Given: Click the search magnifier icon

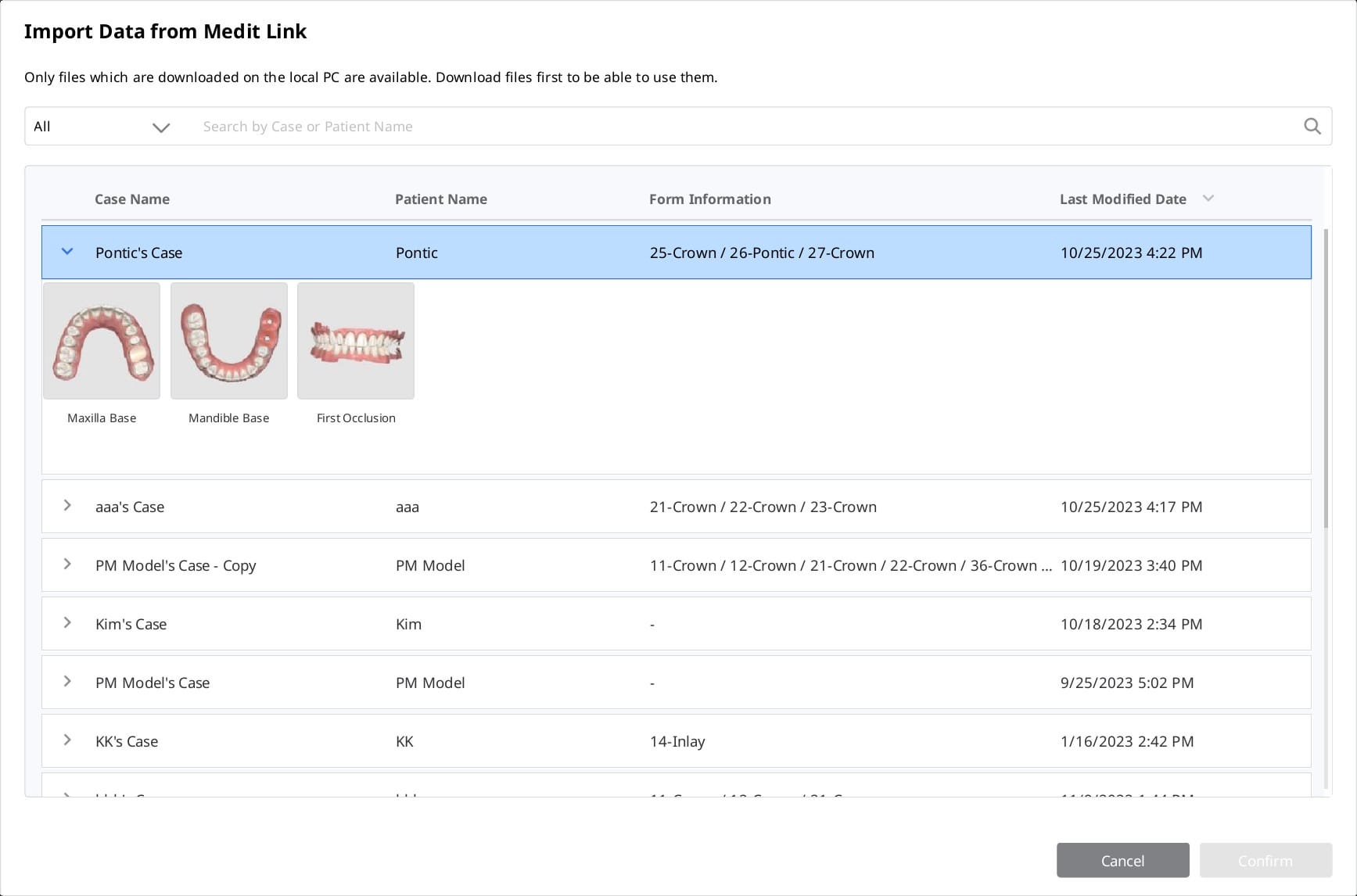Looking at the screenshot, I should [x=1312, y=126].
